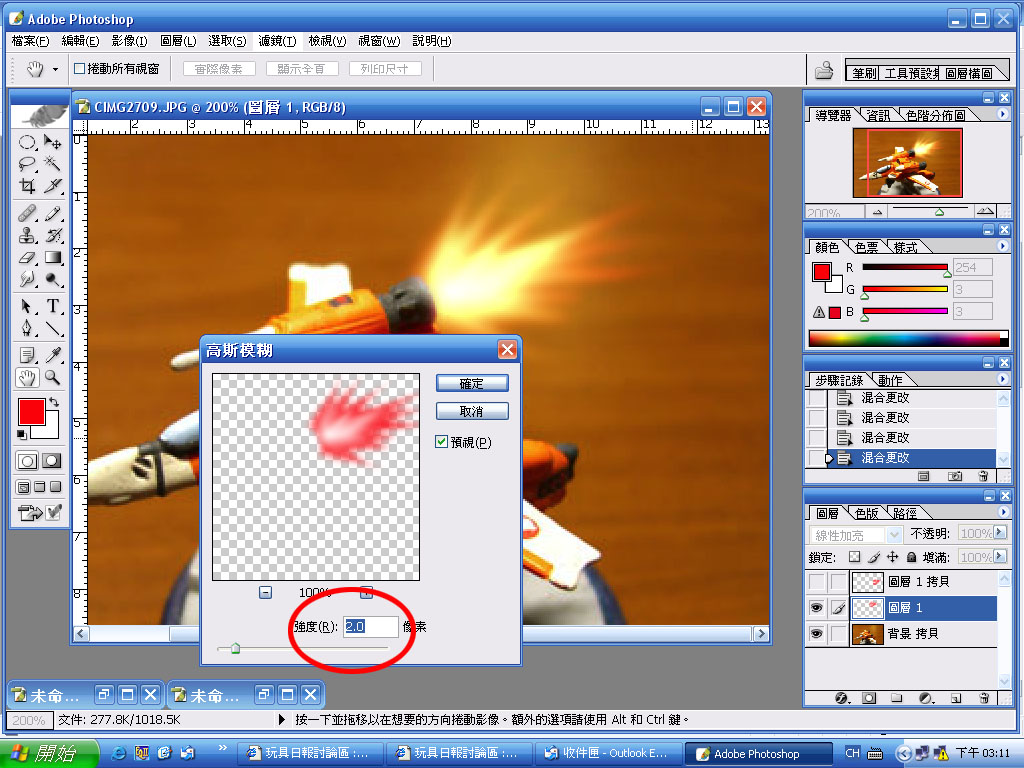
Task: Activate the Zoom magnifier tool
Action: coord(53,378)
